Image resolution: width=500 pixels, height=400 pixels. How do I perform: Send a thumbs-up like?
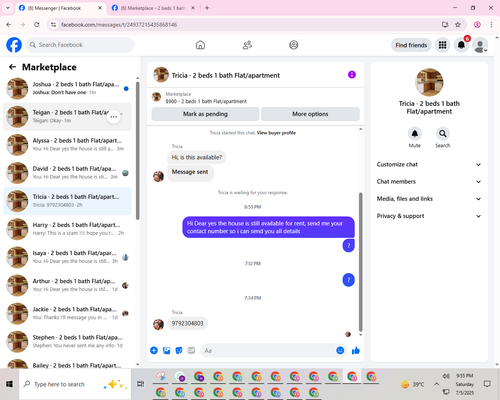point(356,350)
